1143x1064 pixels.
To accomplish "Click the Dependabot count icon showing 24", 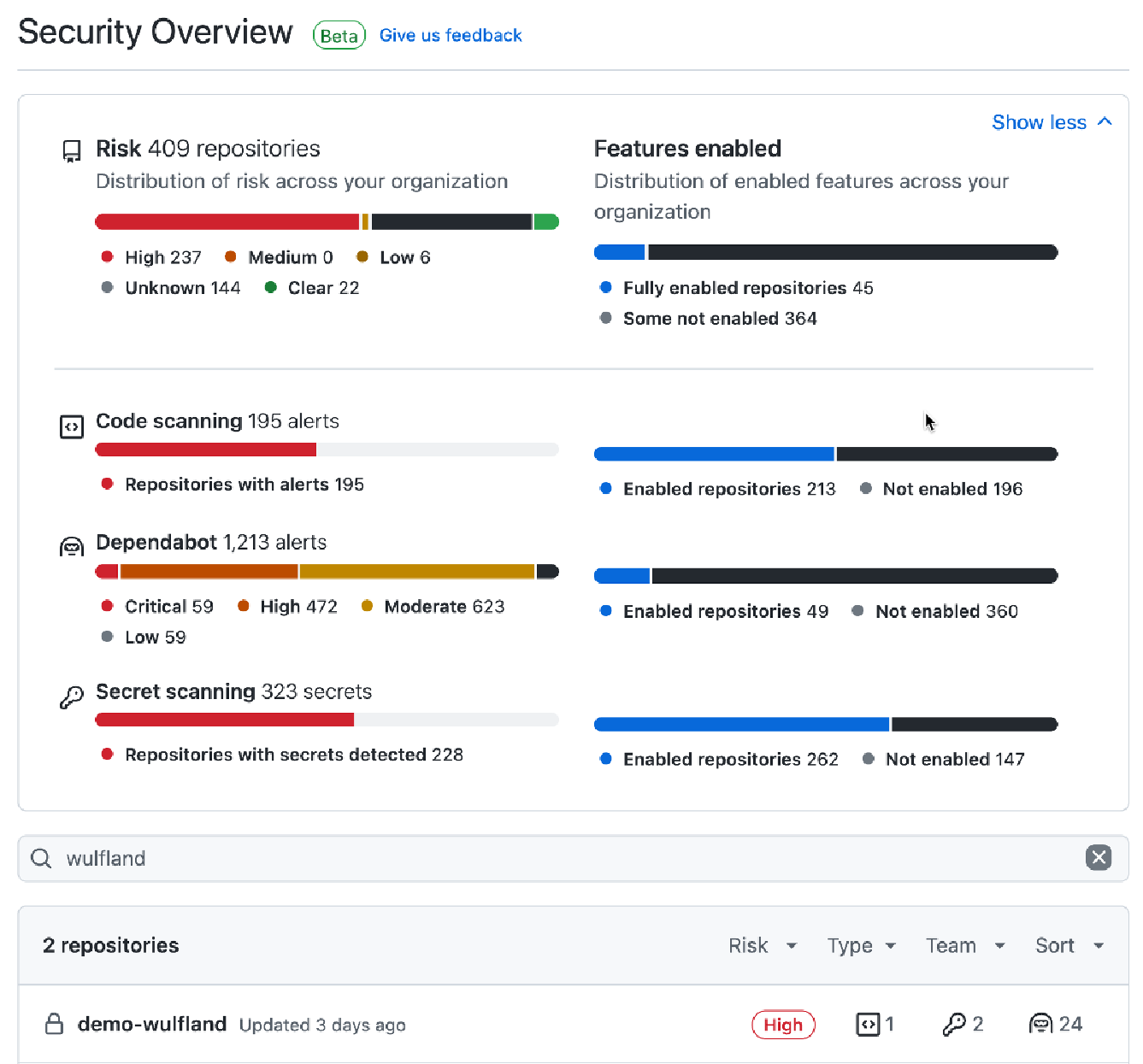I will tap(1040, 1024).
